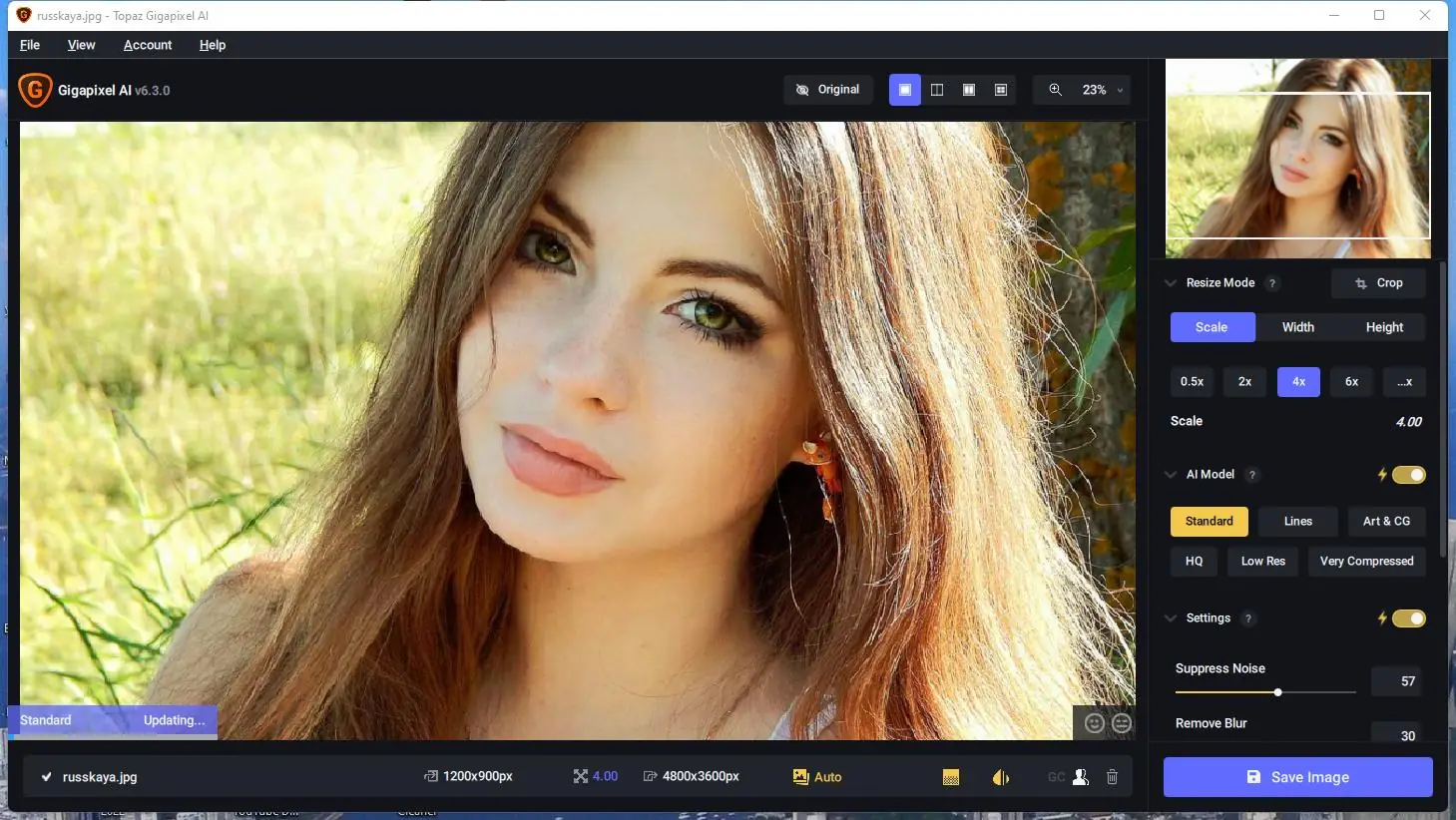The image size is (1456, 820).
Task: Click the Suppress Noise slider handle
Action: point(1277,692)
